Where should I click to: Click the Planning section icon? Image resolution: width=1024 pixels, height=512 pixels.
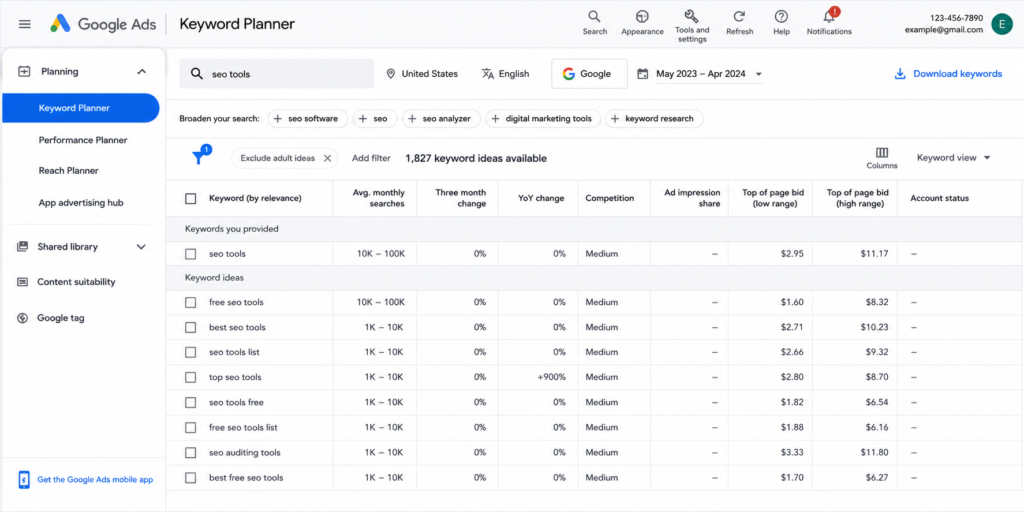[x=24, y=72]
